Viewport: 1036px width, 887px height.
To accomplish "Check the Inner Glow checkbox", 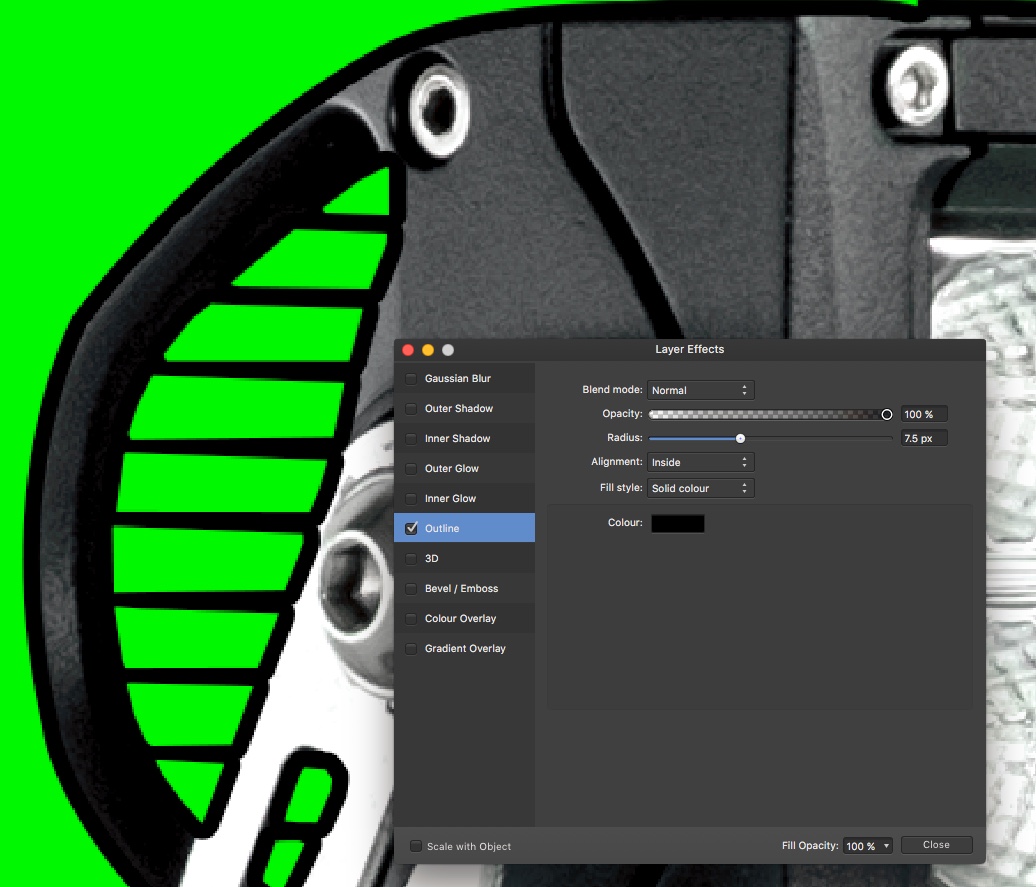I will (411, 499).
